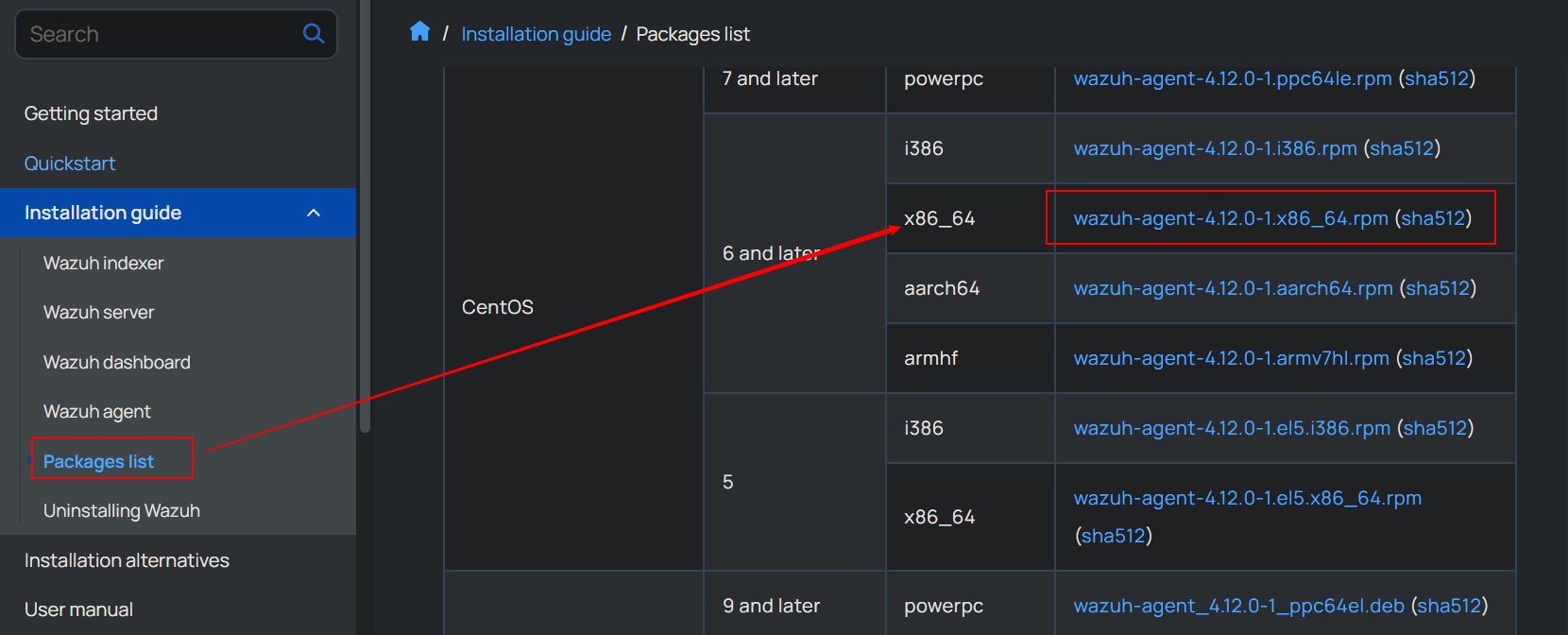The height and width of the screenshot is (635, 1568).
Task: Open Wazuh server page
Action: [x=98, y=312]
